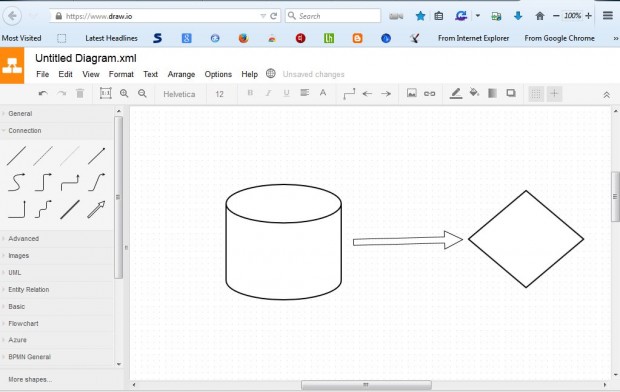
Task: Click the gradient icon in toolbar
Action: 492,93
